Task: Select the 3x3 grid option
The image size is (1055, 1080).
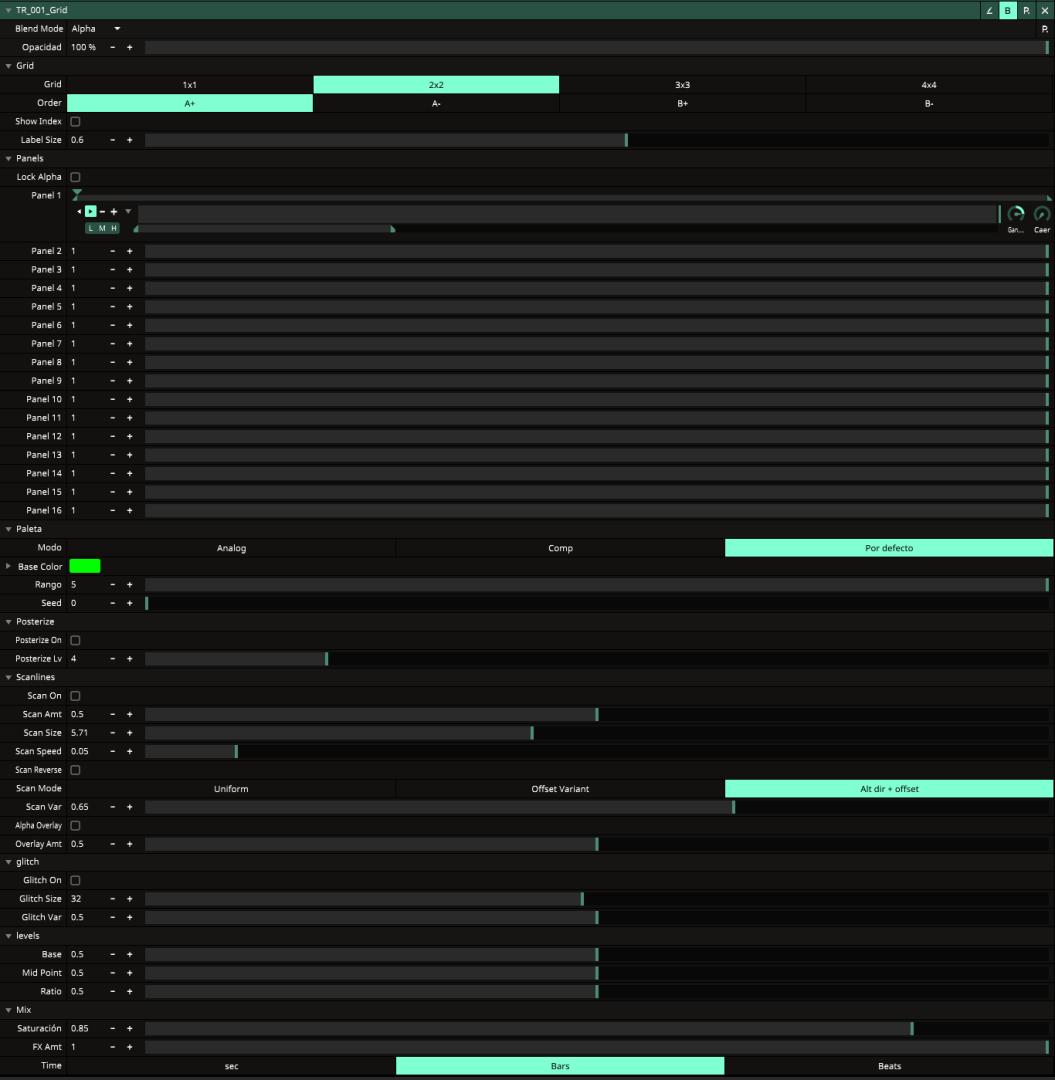Action: (682, 85)
